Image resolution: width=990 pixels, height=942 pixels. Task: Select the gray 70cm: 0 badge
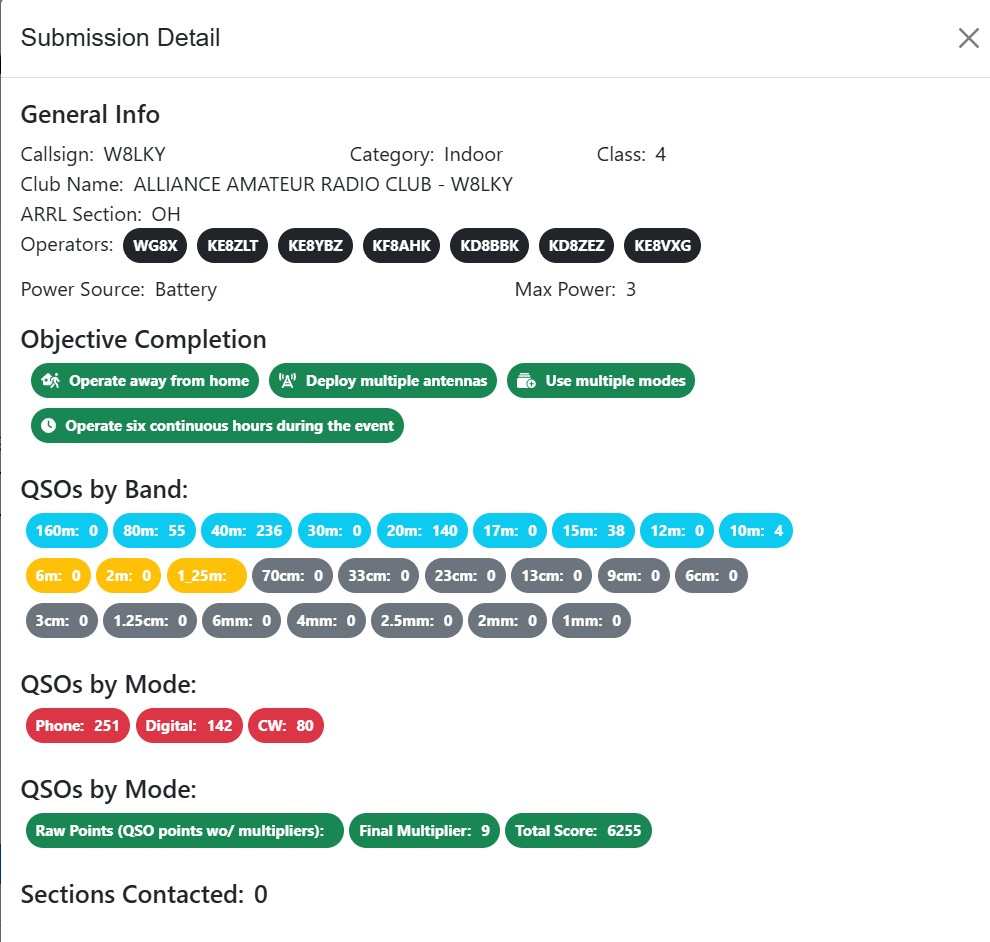291,576
